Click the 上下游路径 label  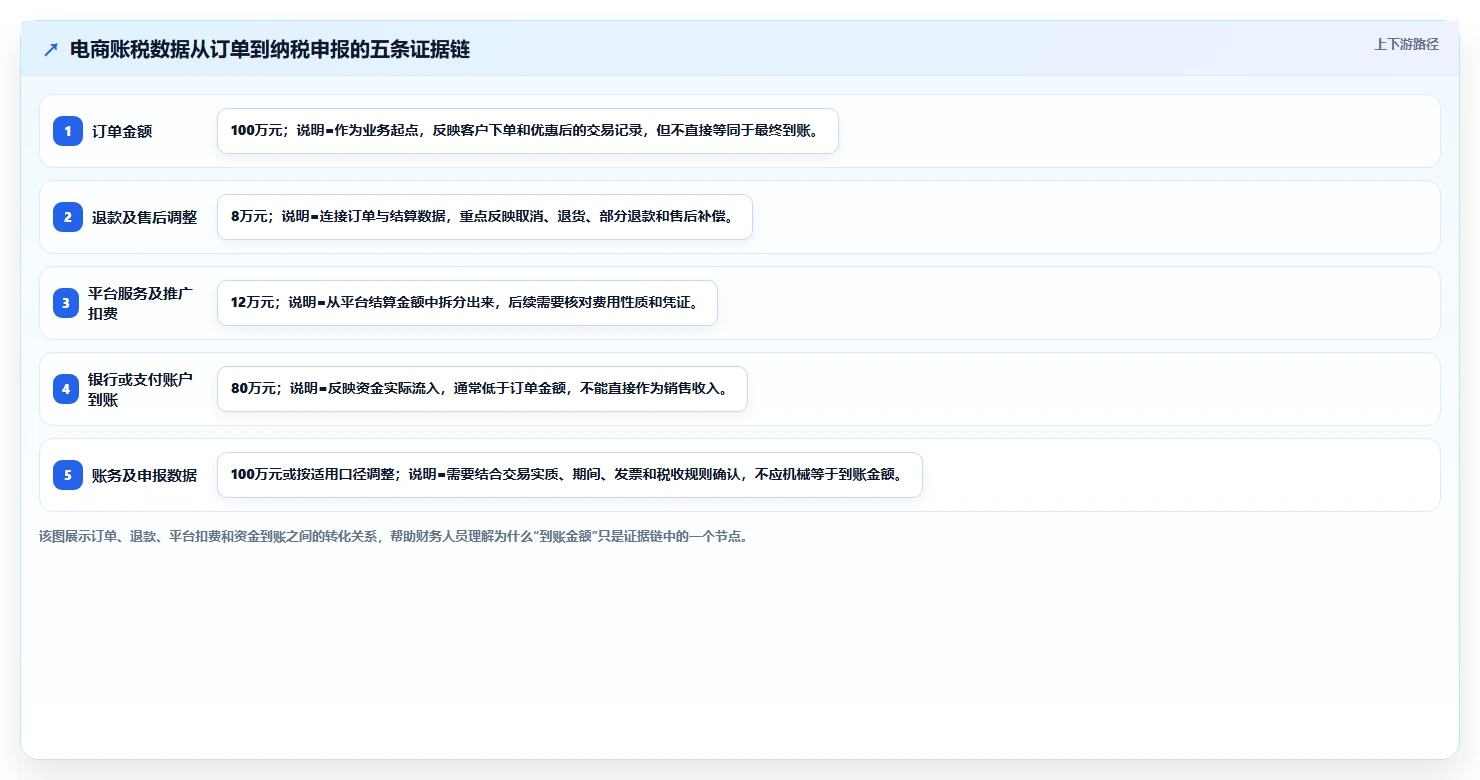point(1406,44)
